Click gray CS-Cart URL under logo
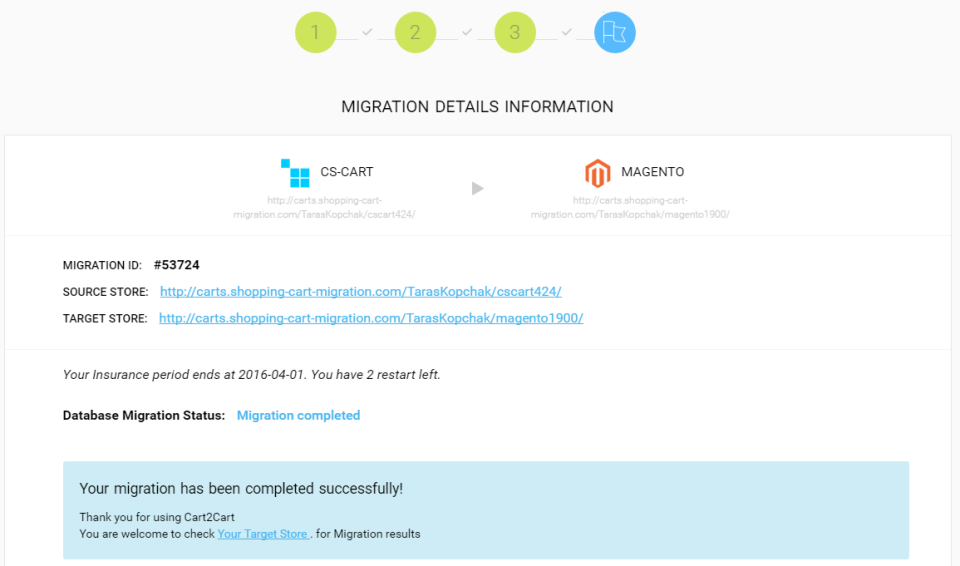The image size is (960, 566). pos(324,207)
